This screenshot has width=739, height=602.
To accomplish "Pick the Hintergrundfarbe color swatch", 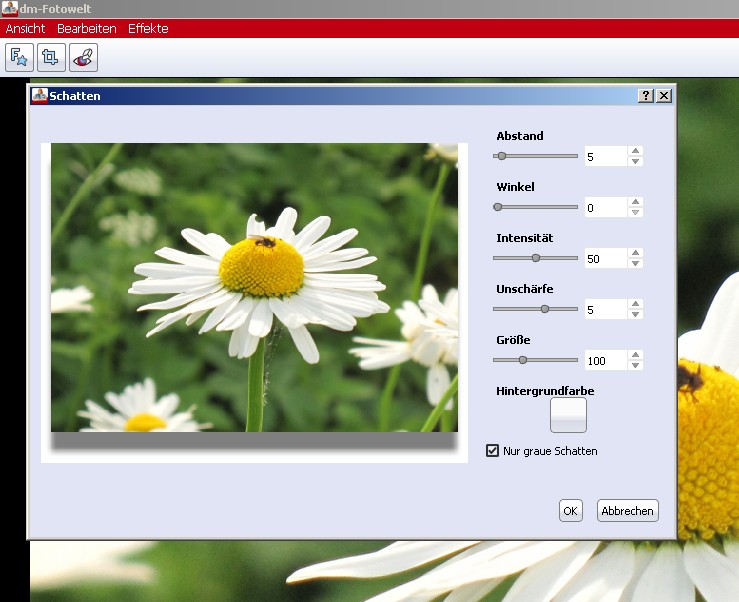I will [x=568, y=415].
